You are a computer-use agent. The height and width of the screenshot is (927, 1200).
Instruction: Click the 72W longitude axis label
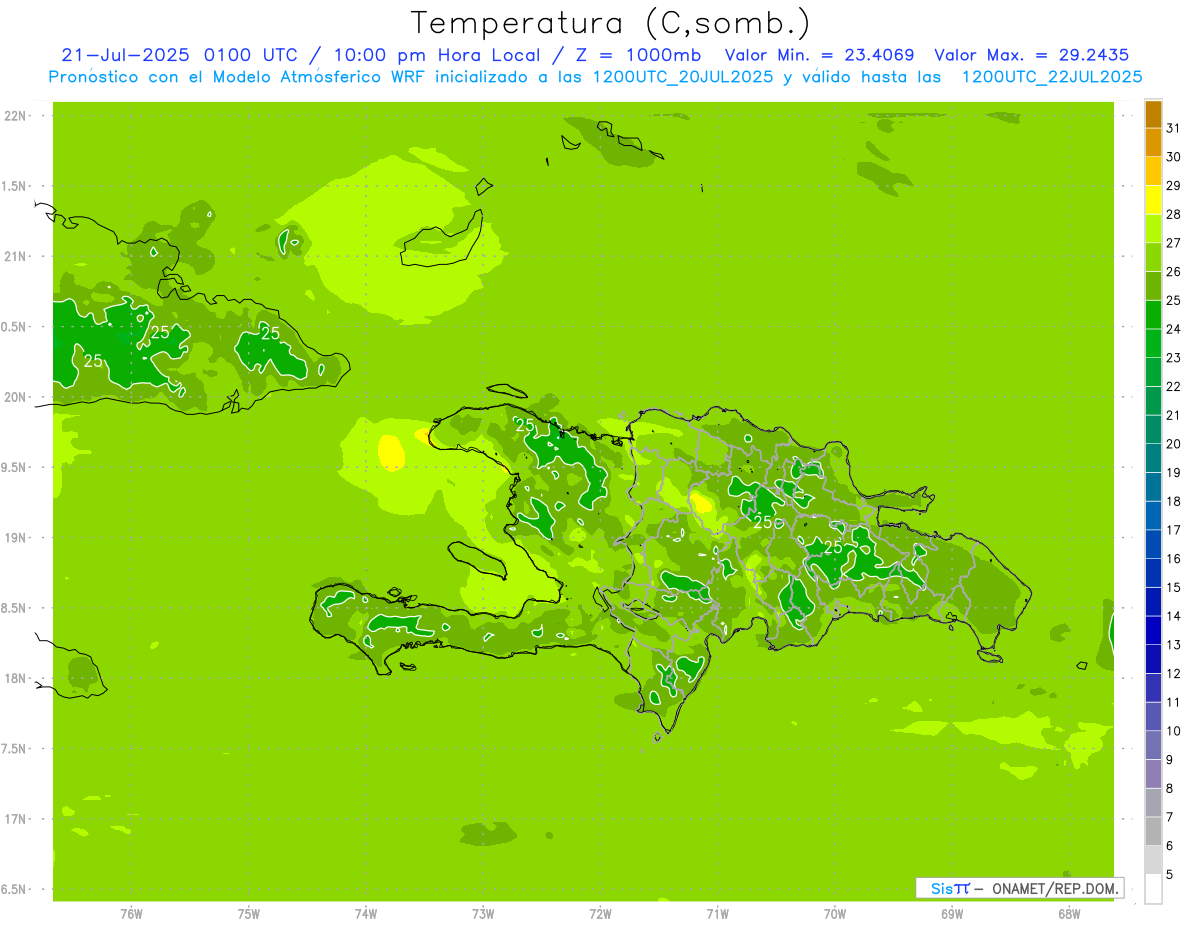coord(600,913)
